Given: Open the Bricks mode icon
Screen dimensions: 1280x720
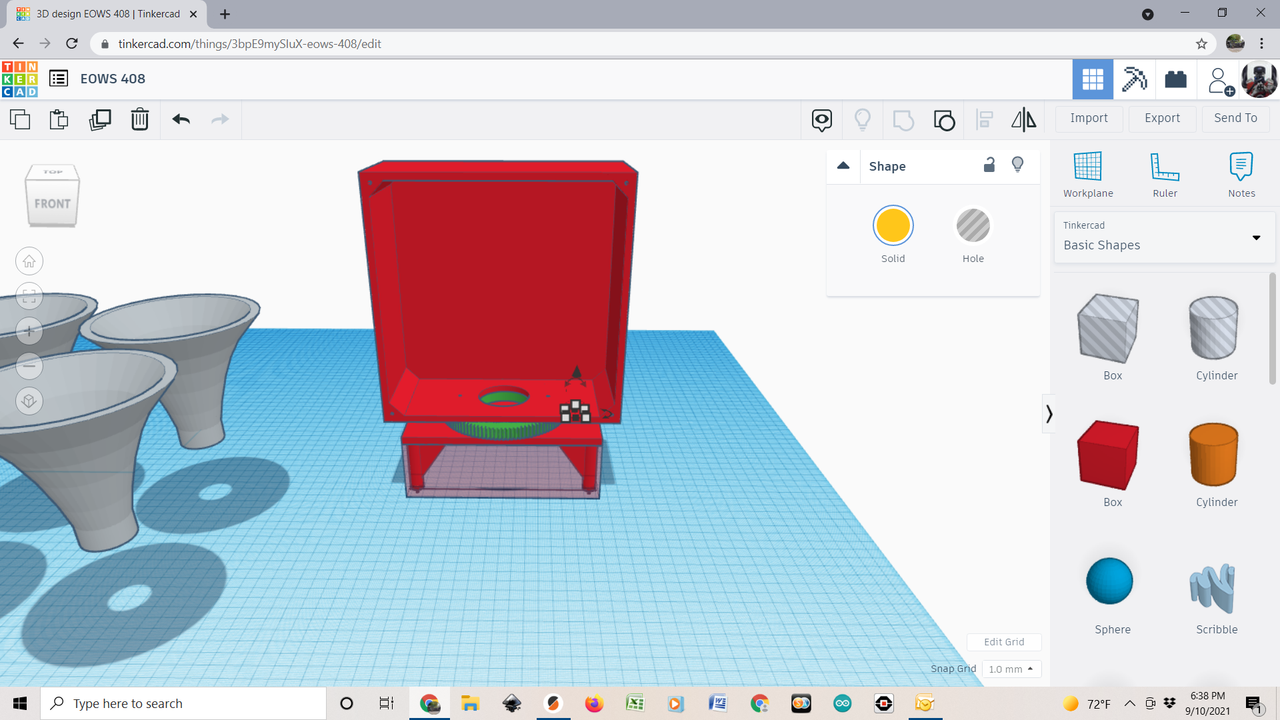Looking at the screenshot, I should click(x=1176, y=79).
